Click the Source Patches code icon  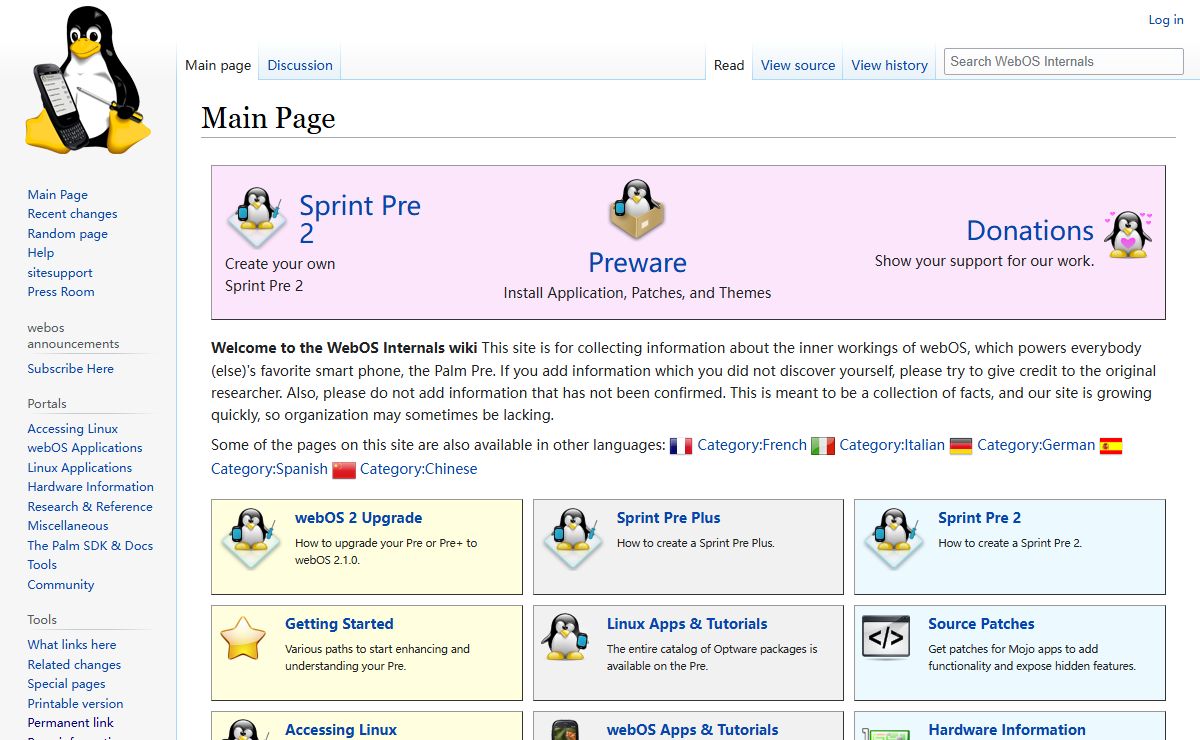point(886,638)
